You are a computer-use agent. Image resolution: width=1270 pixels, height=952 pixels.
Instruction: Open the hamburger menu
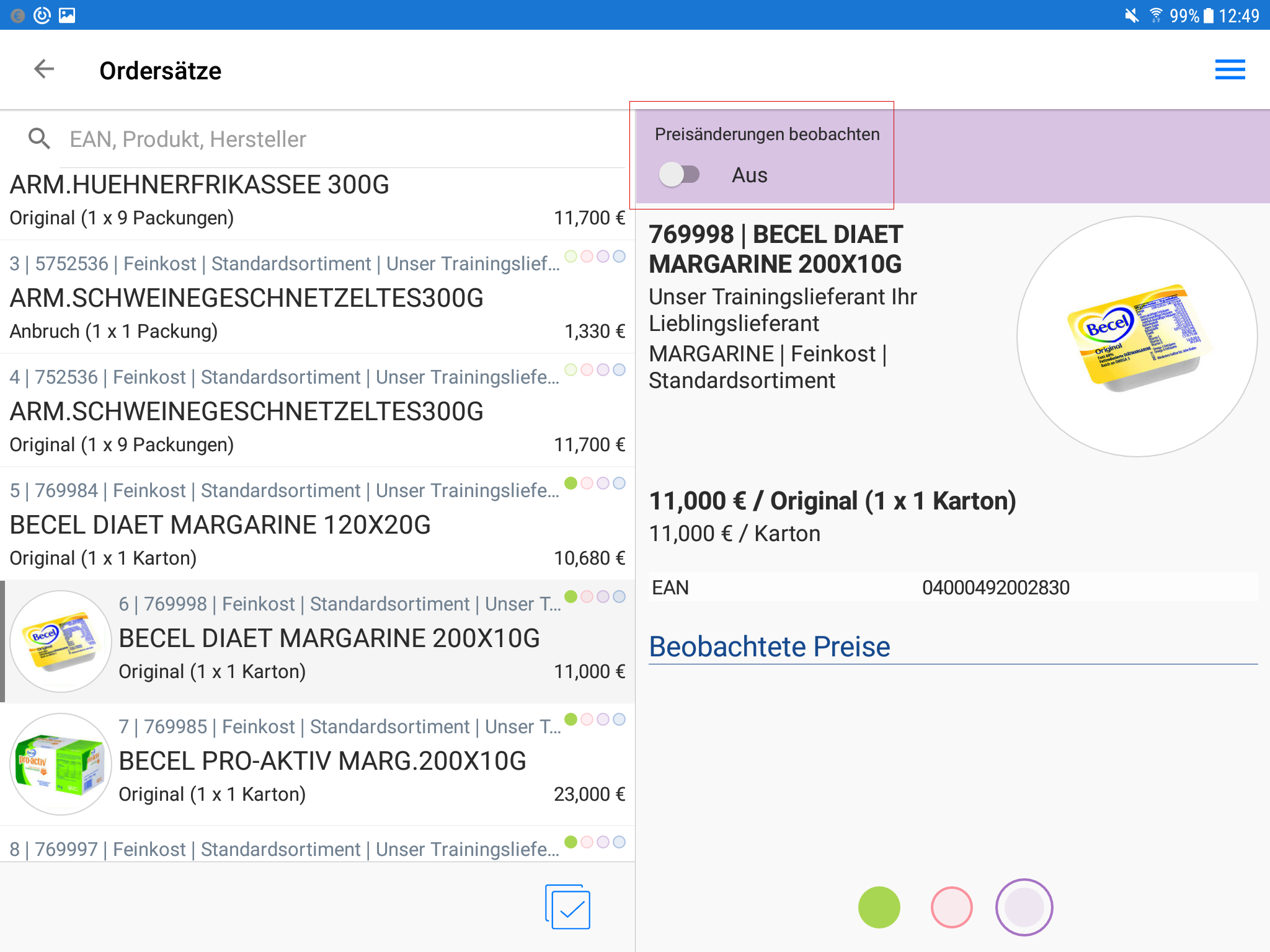pyautogui.click(x=1230, y=69)
